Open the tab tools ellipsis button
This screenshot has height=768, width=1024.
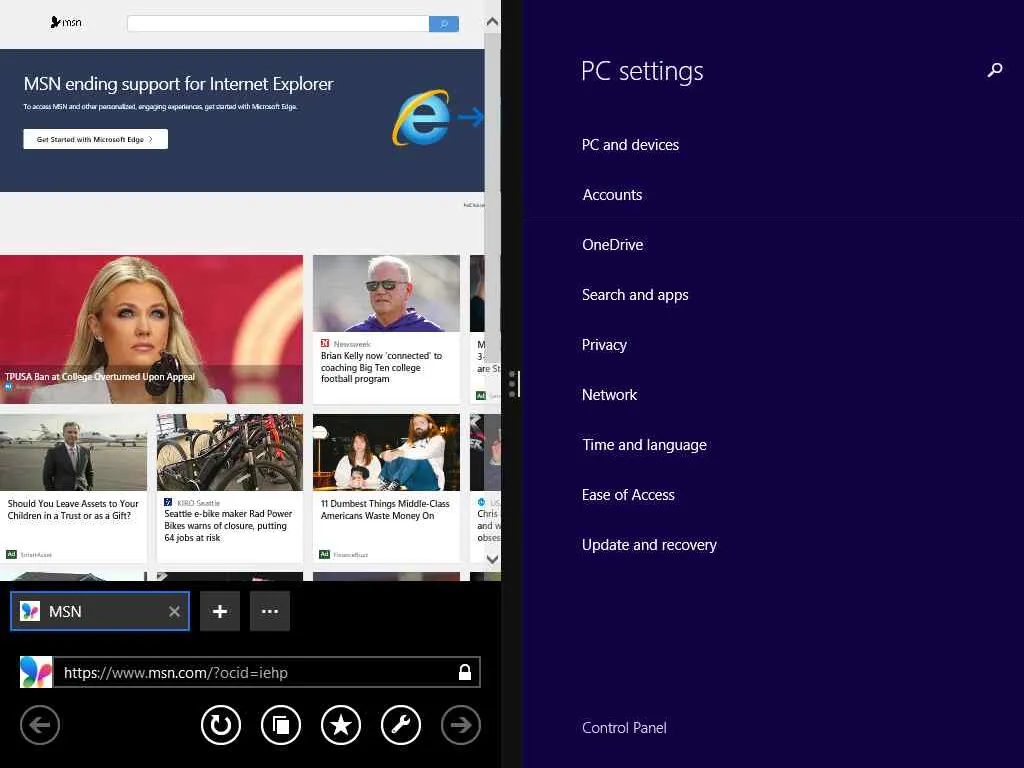tap(270, 611)
